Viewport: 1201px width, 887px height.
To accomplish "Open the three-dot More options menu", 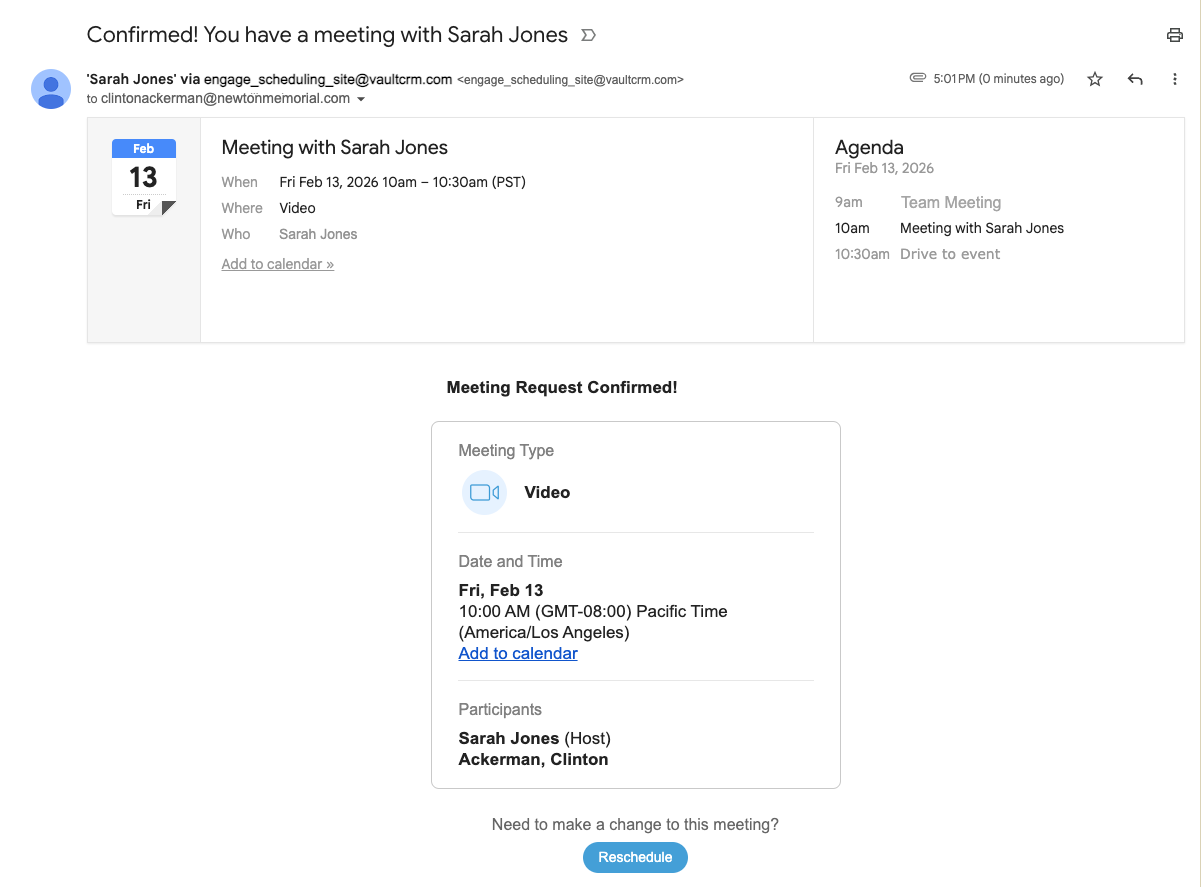I will click(1175, 79).
